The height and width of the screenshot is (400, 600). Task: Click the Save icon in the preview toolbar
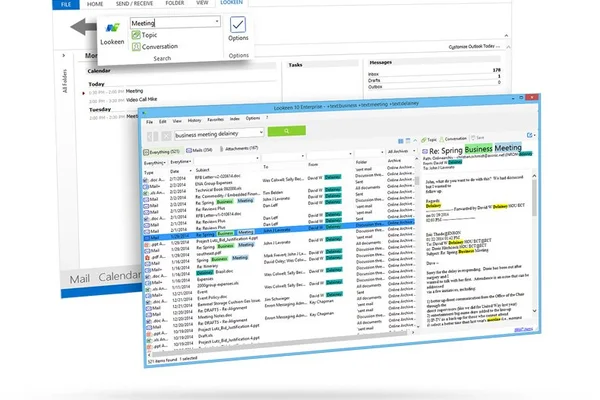pyautogui.click(x=473, y=138)
